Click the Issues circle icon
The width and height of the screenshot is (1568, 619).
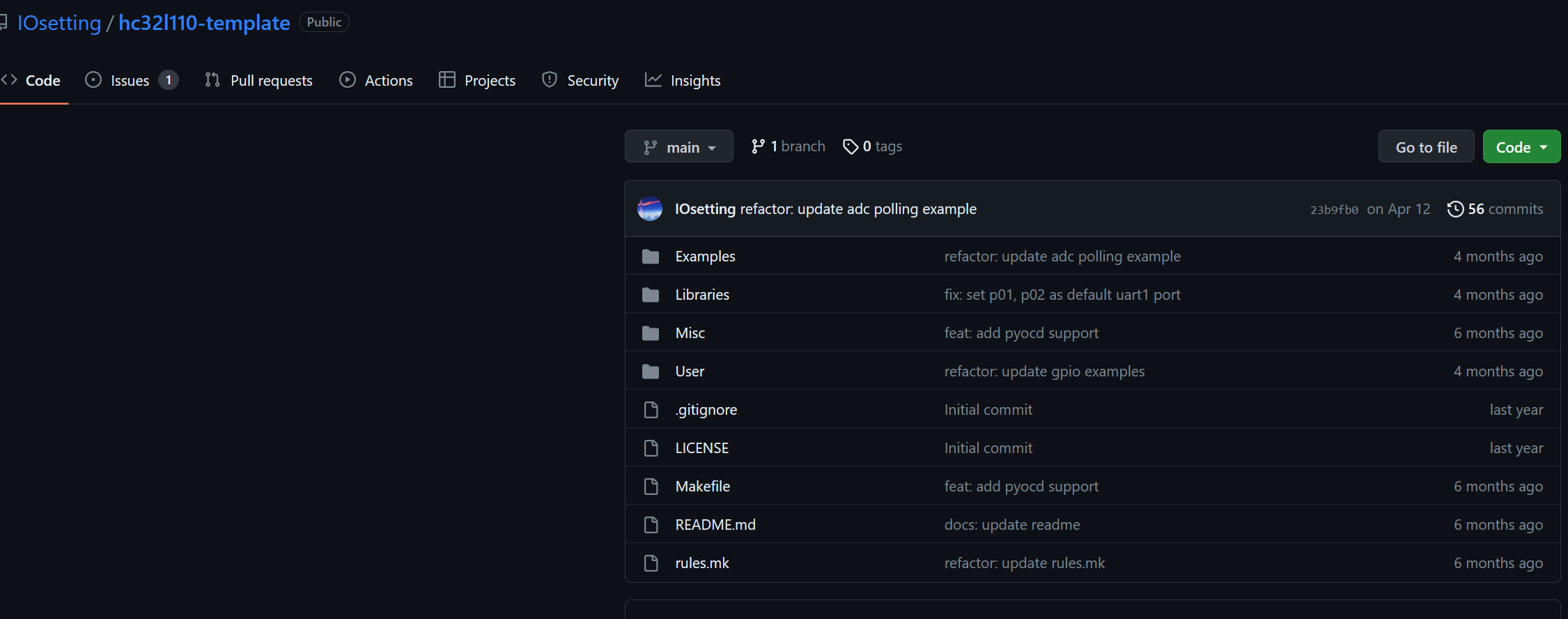[x=93, y=80]
